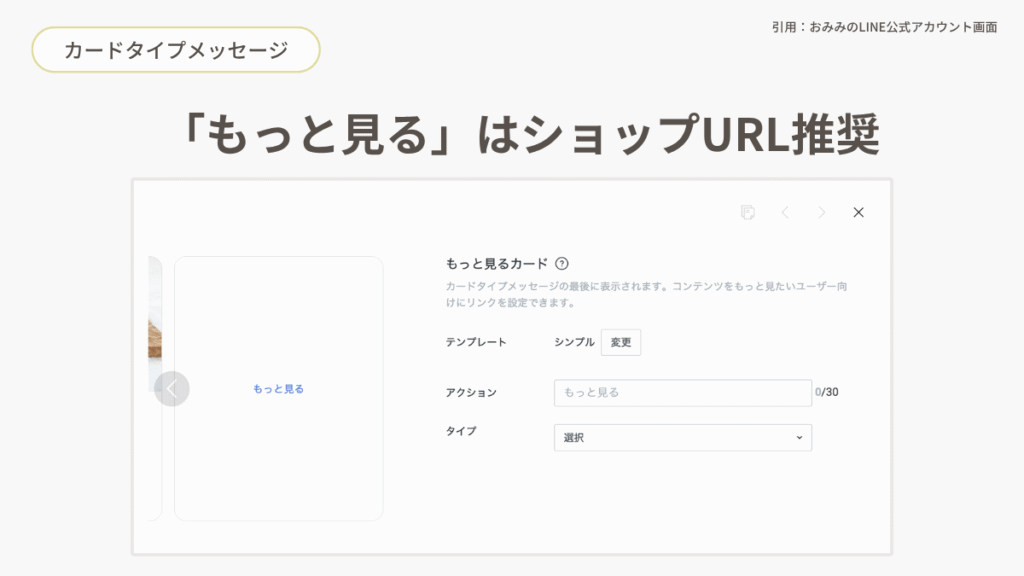Click the もっと見るカード section heading

(496, 264)
